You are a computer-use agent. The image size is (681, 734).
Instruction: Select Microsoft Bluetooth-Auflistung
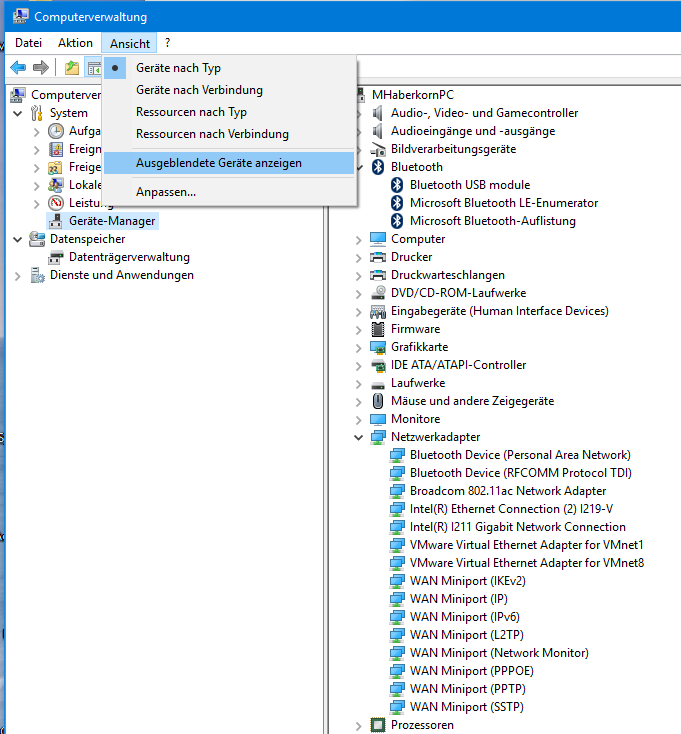[492, 221]
